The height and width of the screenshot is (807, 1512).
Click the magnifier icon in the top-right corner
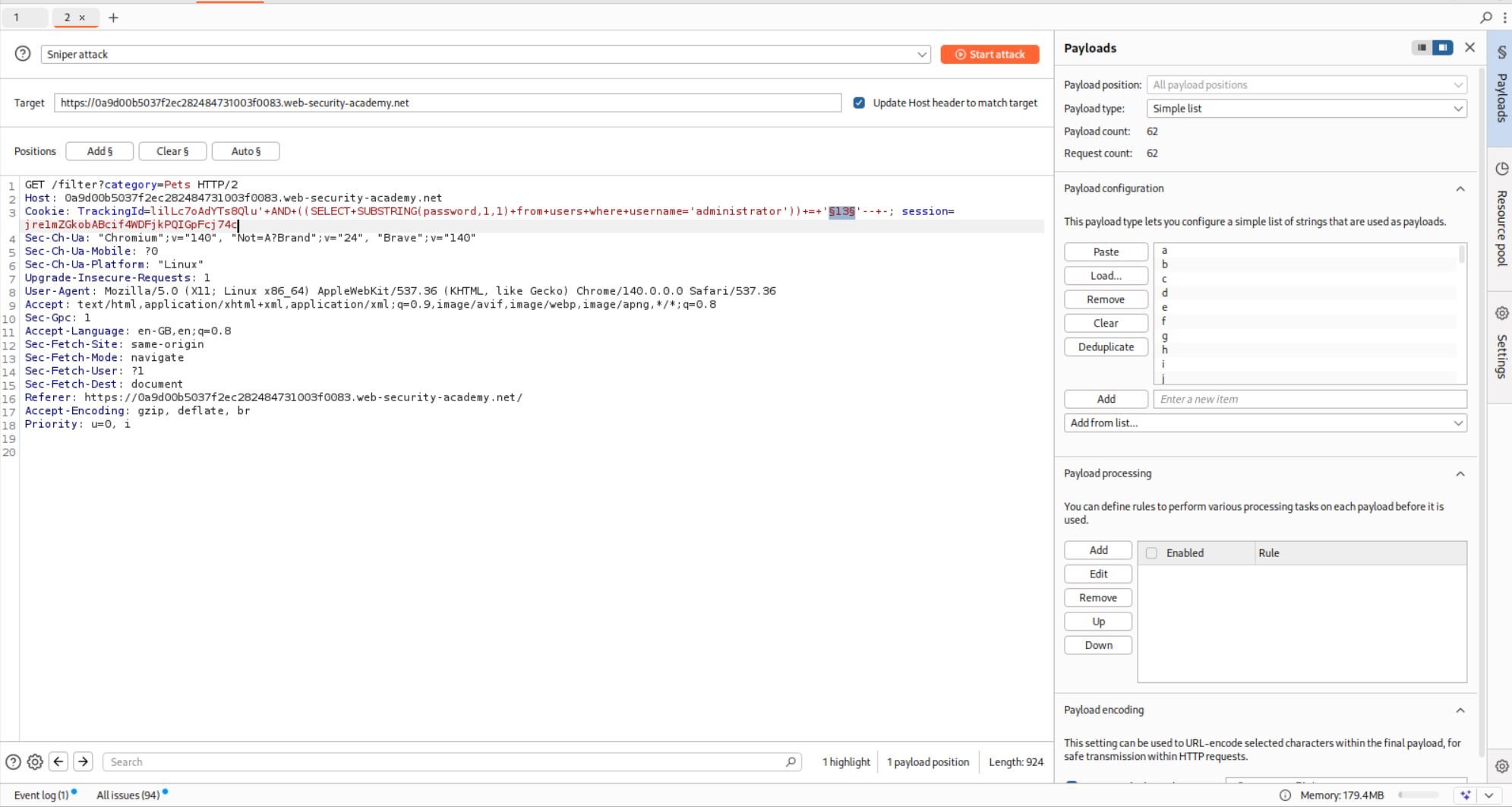(1486, 17)
